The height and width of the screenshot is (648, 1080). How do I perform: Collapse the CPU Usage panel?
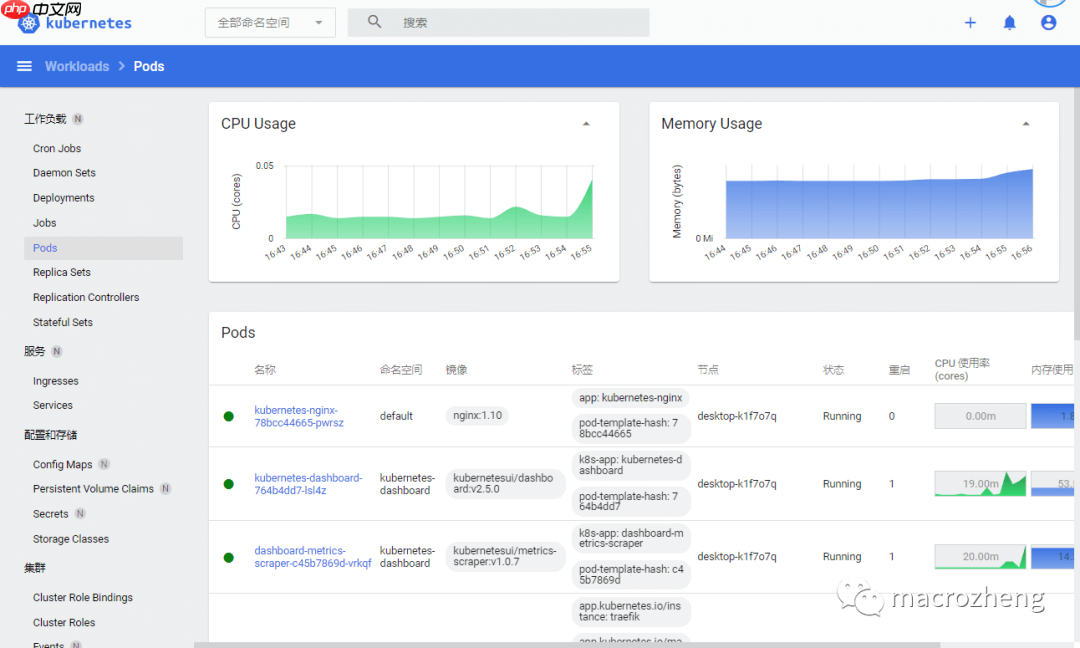pyautogui.click(x=586, y=124)
